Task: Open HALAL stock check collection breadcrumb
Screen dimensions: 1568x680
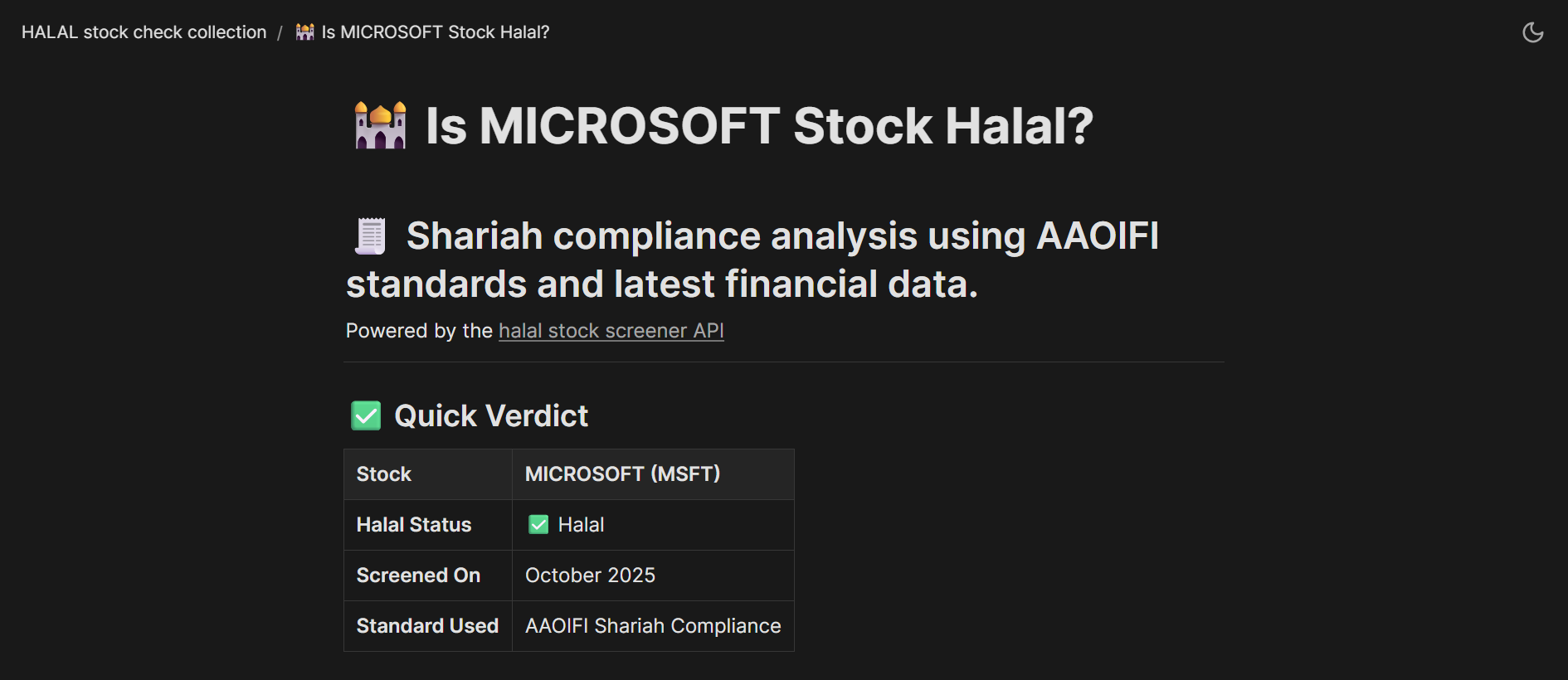Action: click(144, 32)
